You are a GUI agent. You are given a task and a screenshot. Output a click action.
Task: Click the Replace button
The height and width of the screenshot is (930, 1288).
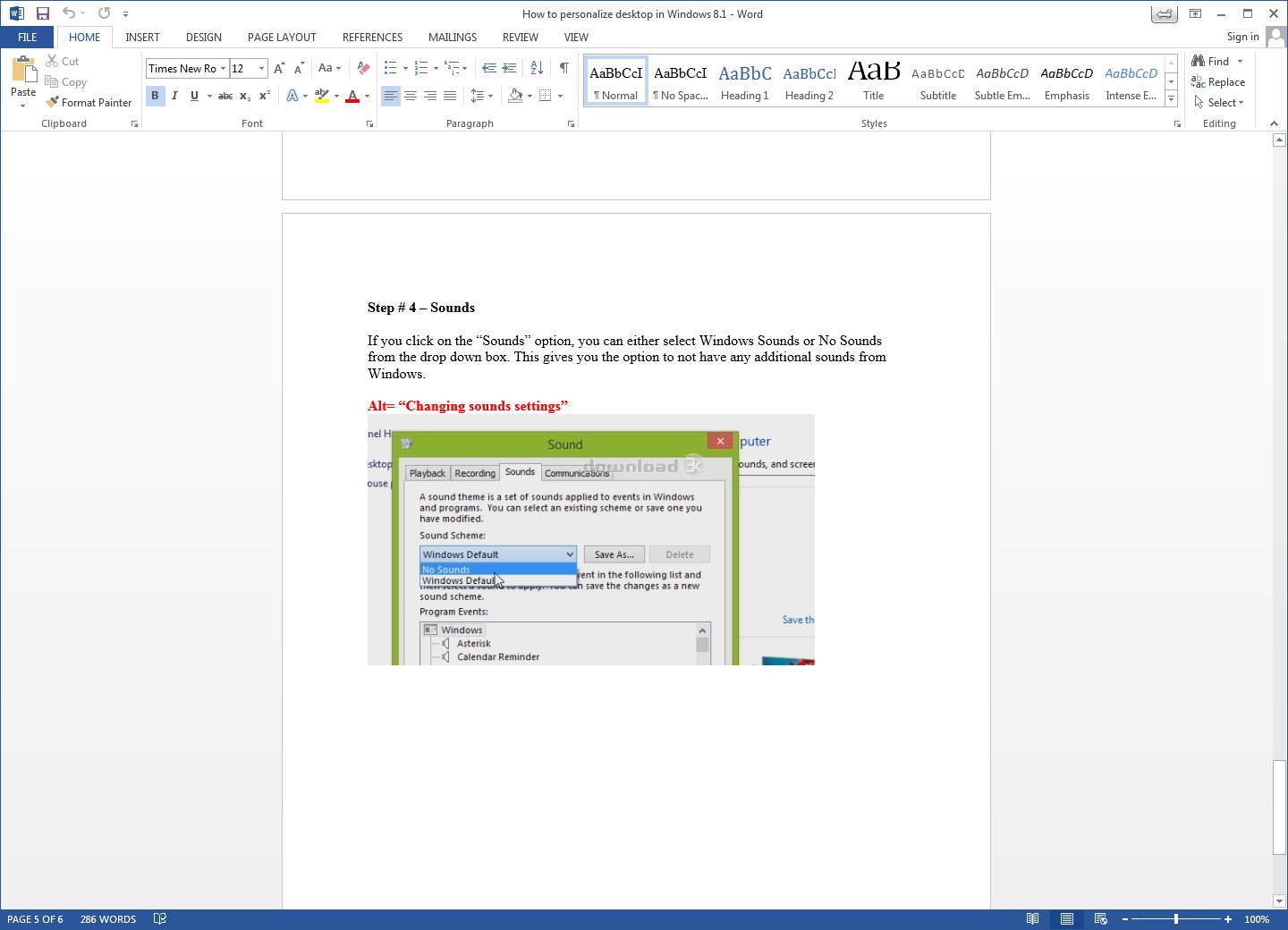[x=1218, y=82]
